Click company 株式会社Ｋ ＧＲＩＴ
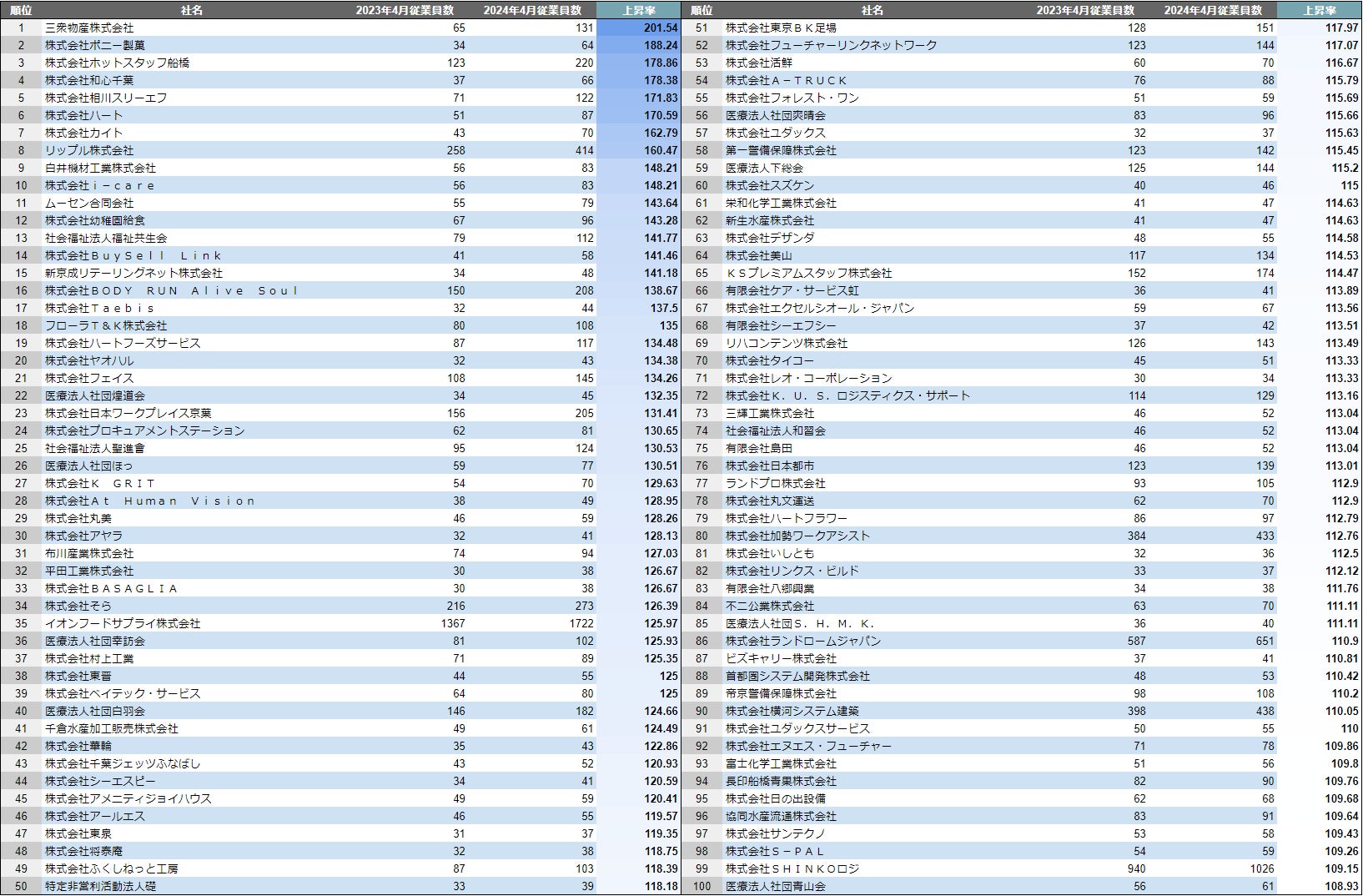The width and height of the screenshot is (1363, 896). tap(192, 483)
